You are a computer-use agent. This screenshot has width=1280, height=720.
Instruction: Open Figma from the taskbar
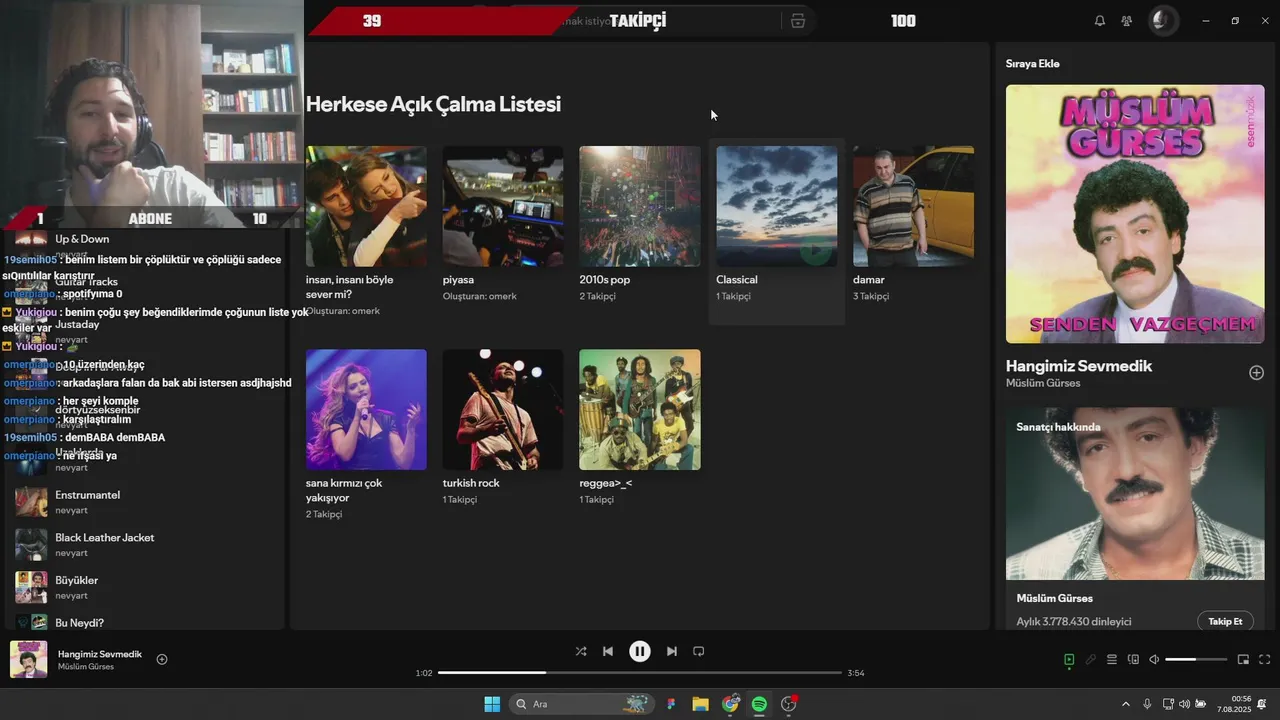pos(671,704)
